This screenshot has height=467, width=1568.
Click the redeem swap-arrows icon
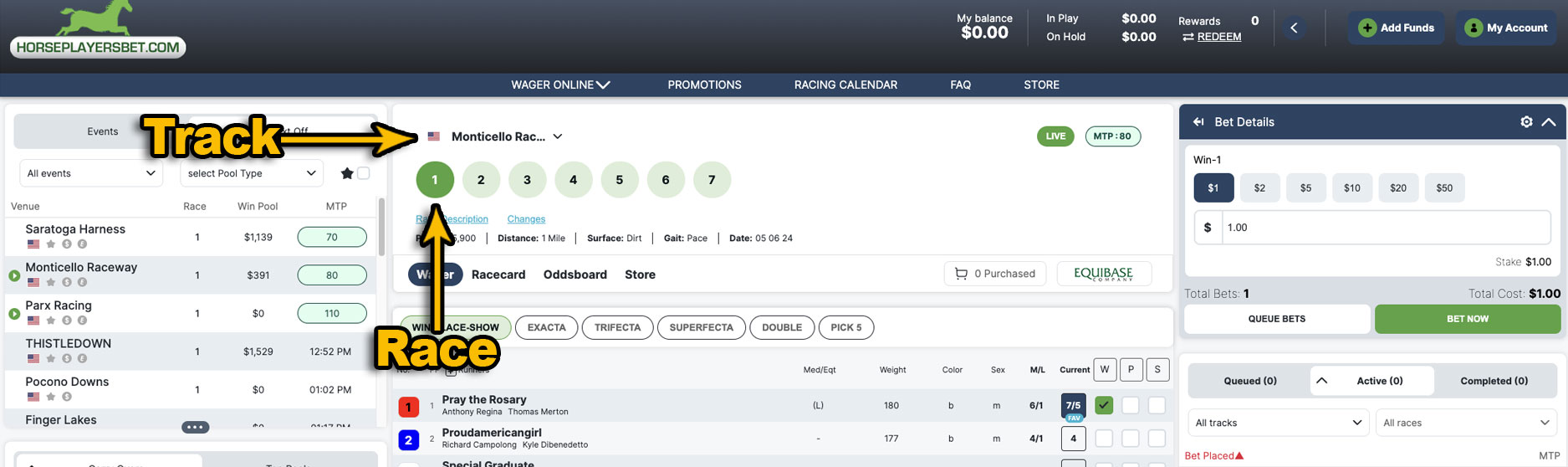click(1187, 37)
